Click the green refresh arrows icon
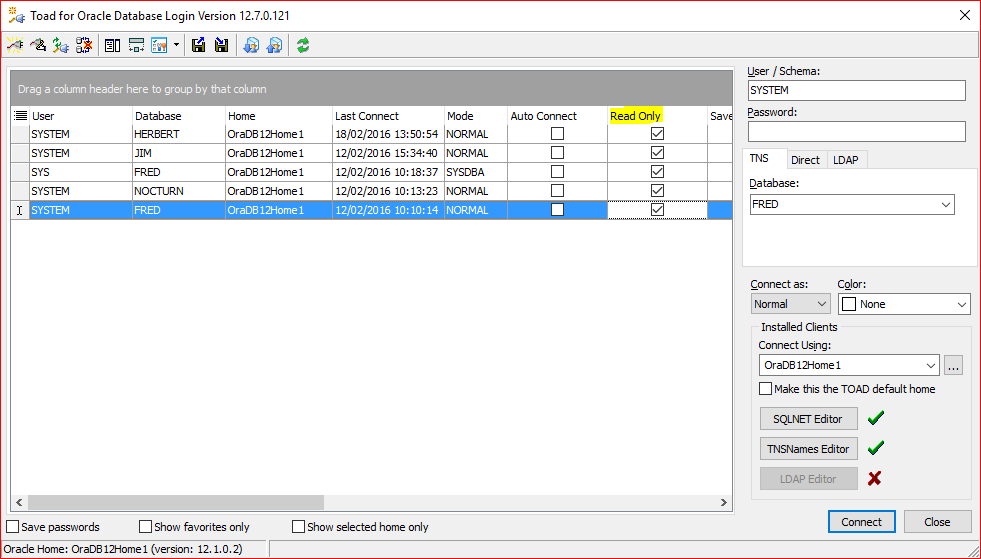This screenshot has height=559, width=981. click(x=303, y=45)
